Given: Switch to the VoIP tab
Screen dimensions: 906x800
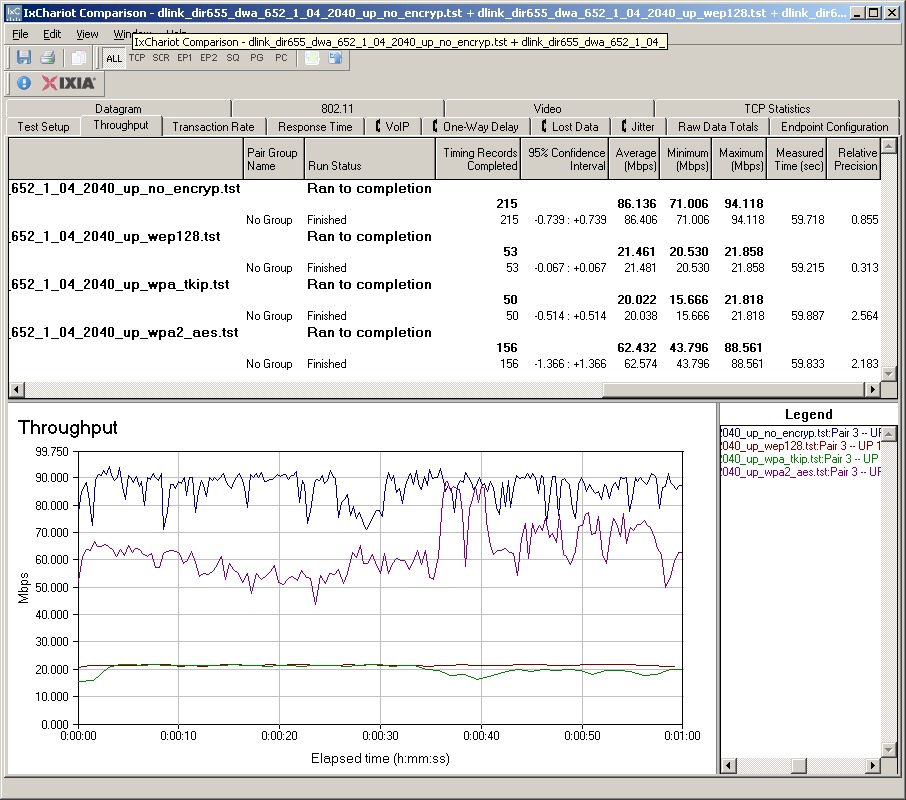Looking at the screenshot, I should pos(393,127).
